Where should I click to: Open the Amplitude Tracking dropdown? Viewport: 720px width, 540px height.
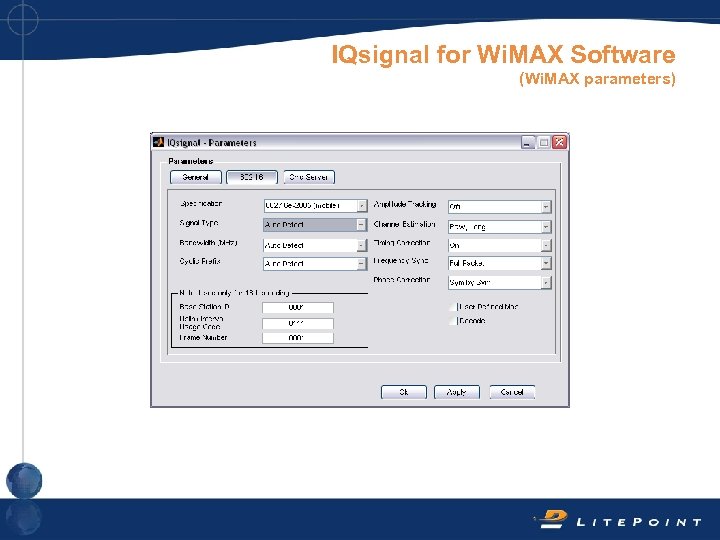click(x=500, y=207)
